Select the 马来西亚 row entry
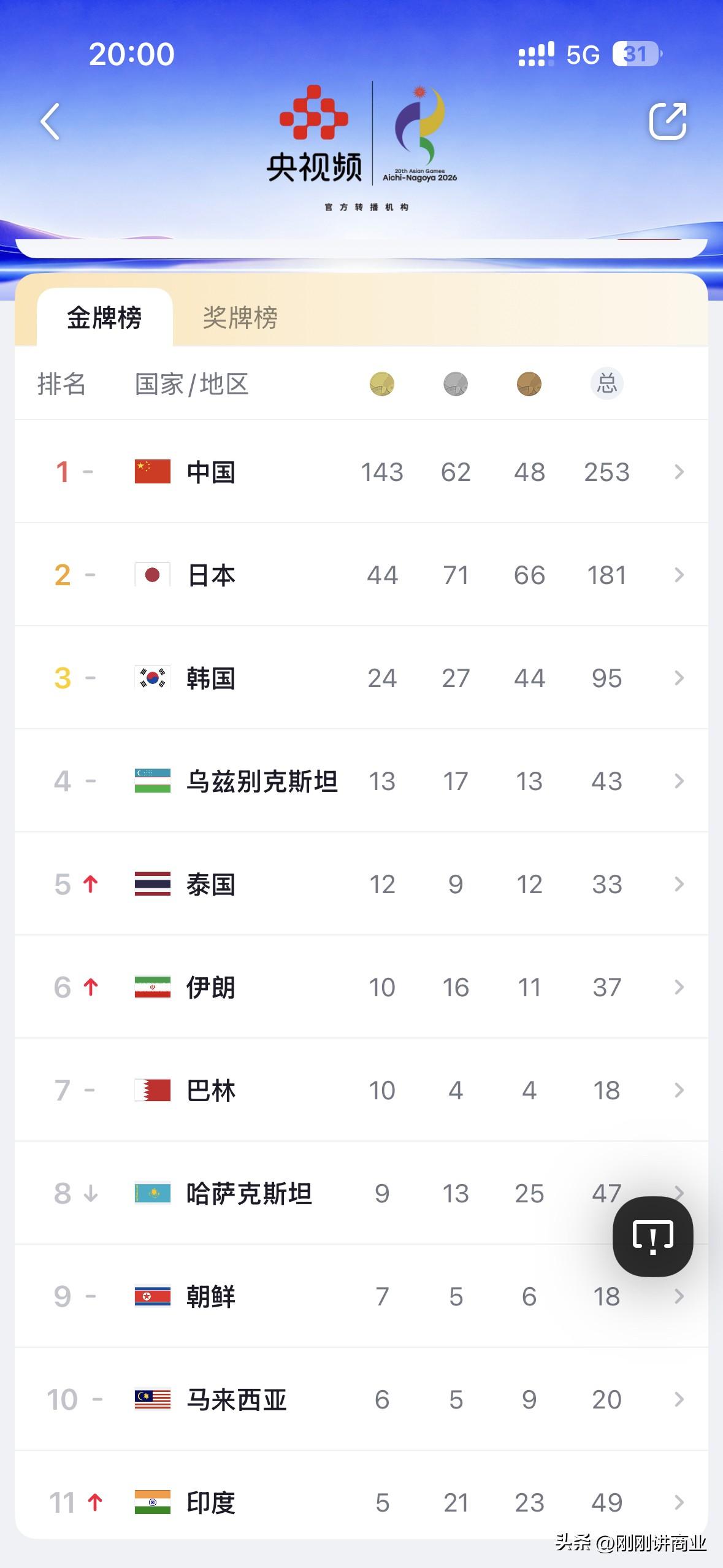 (x=362, y=1399)
